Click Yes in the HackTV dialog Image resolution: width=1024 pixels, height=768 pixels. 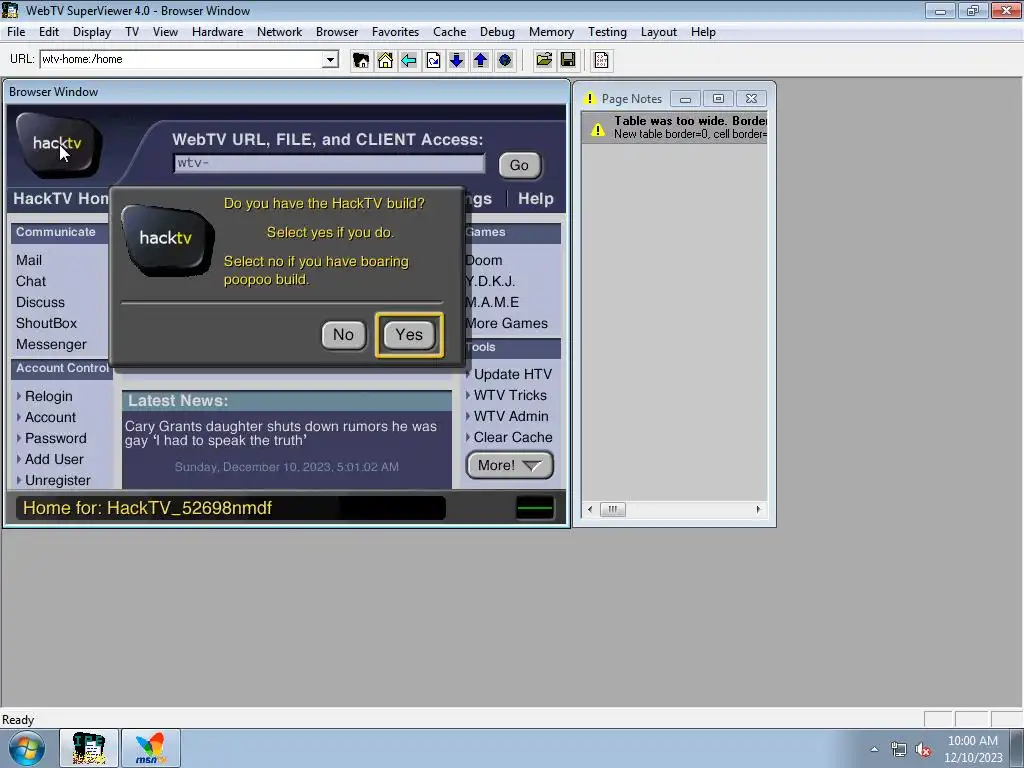pos(409,334)
